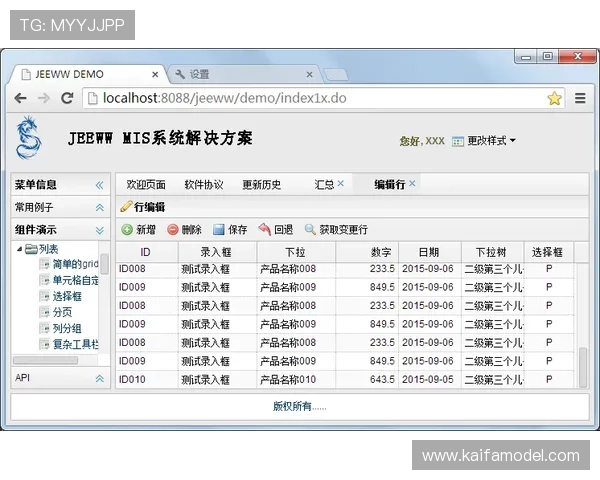Open the Chrome hamburger menu

click(580, 98)
